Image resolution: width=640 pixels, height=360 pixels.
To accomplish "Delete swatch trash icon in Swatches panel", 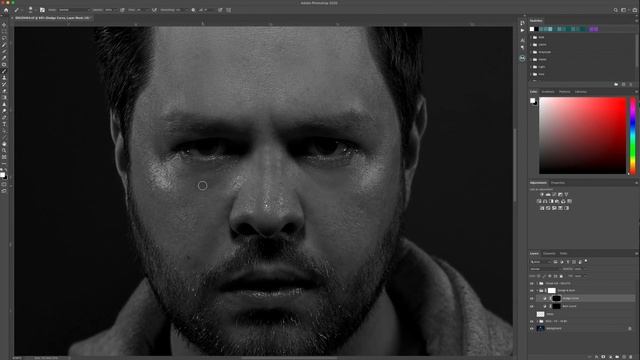I will point(631,84).
